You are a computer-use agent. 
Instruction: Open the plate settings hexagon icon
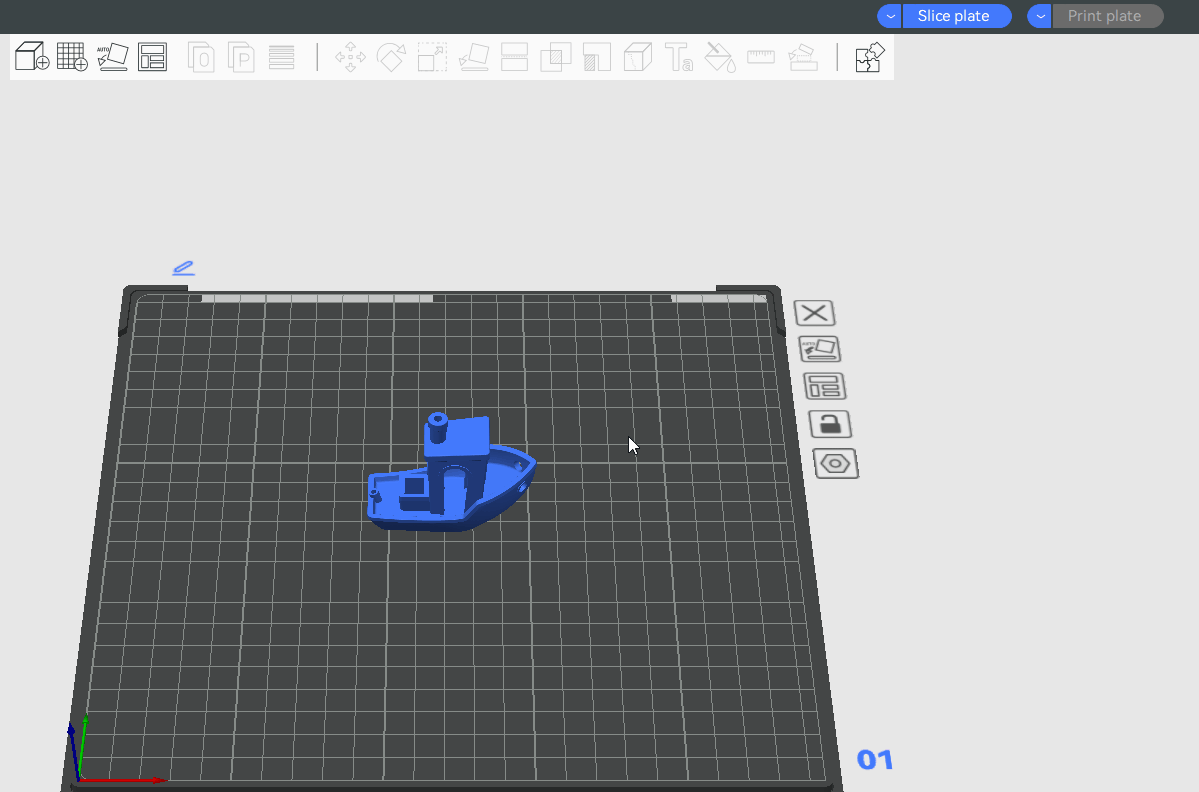pos(836,464)
